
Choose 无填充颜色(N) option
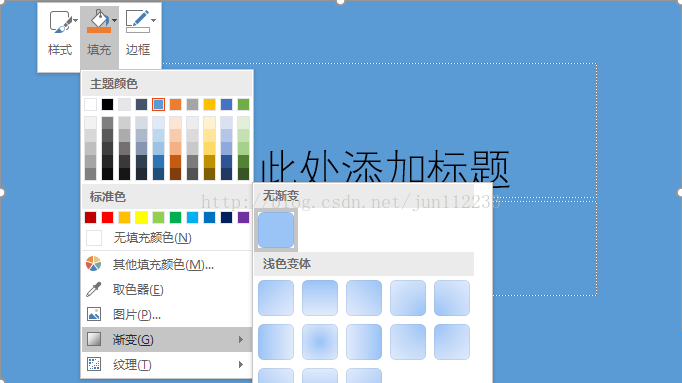[167, 238]
